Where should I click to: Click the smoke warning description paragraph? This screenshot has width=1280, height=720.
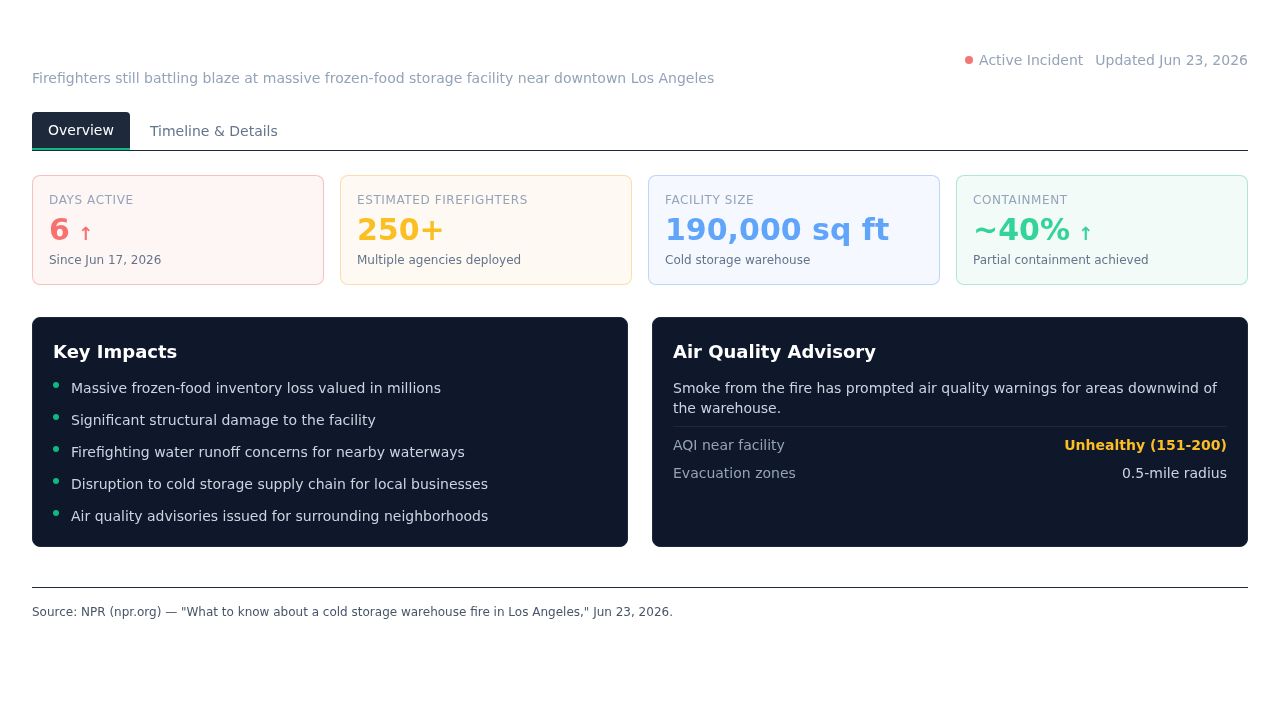[x=945, y=398]
